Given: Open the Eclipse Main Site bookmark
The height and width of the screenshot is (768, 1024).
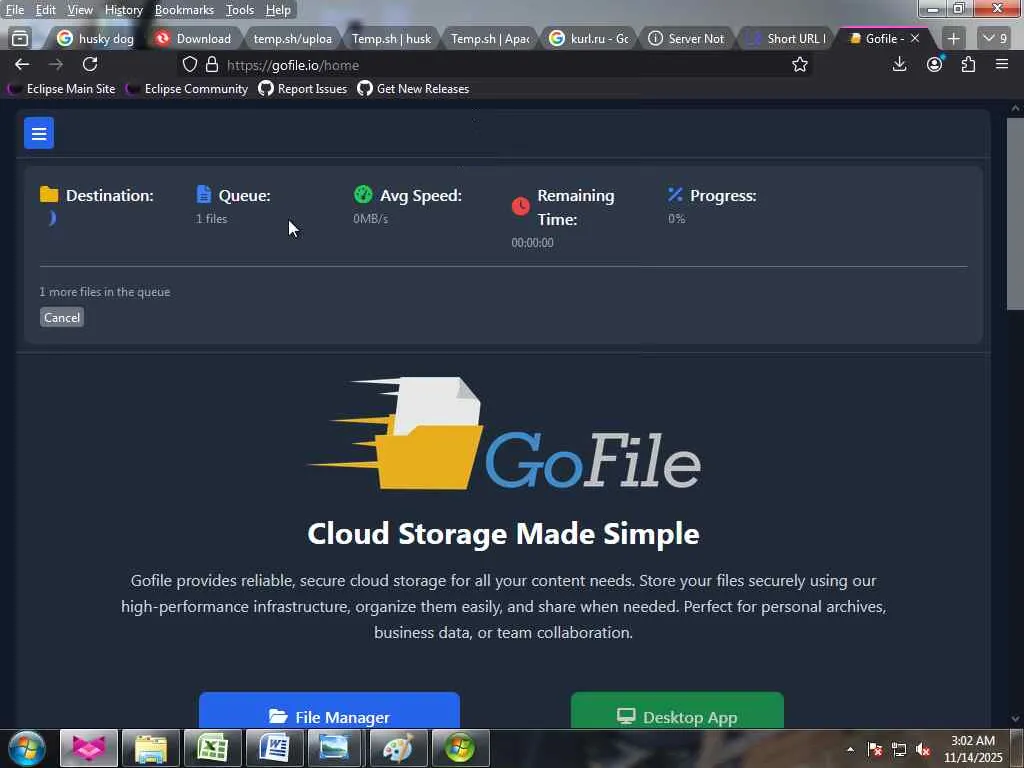Looking at the screenshot, I should tap(61, 89).
